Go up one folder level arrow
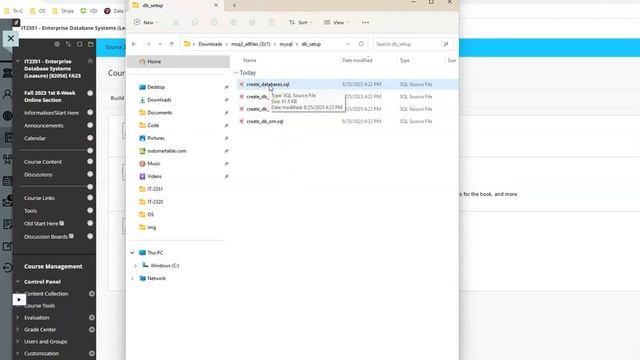Viewport: 640px width, 360px height. click(171, 44)
